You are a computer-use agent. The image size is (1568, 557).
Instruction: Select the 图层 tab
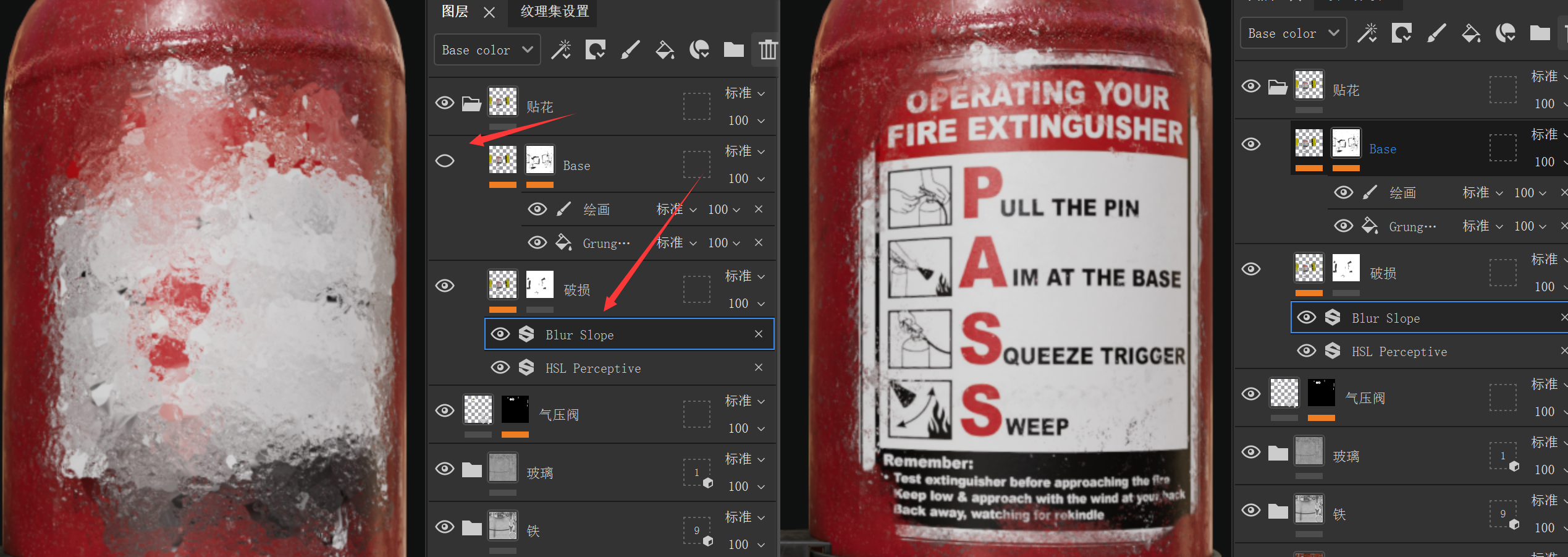click(455, 12)
